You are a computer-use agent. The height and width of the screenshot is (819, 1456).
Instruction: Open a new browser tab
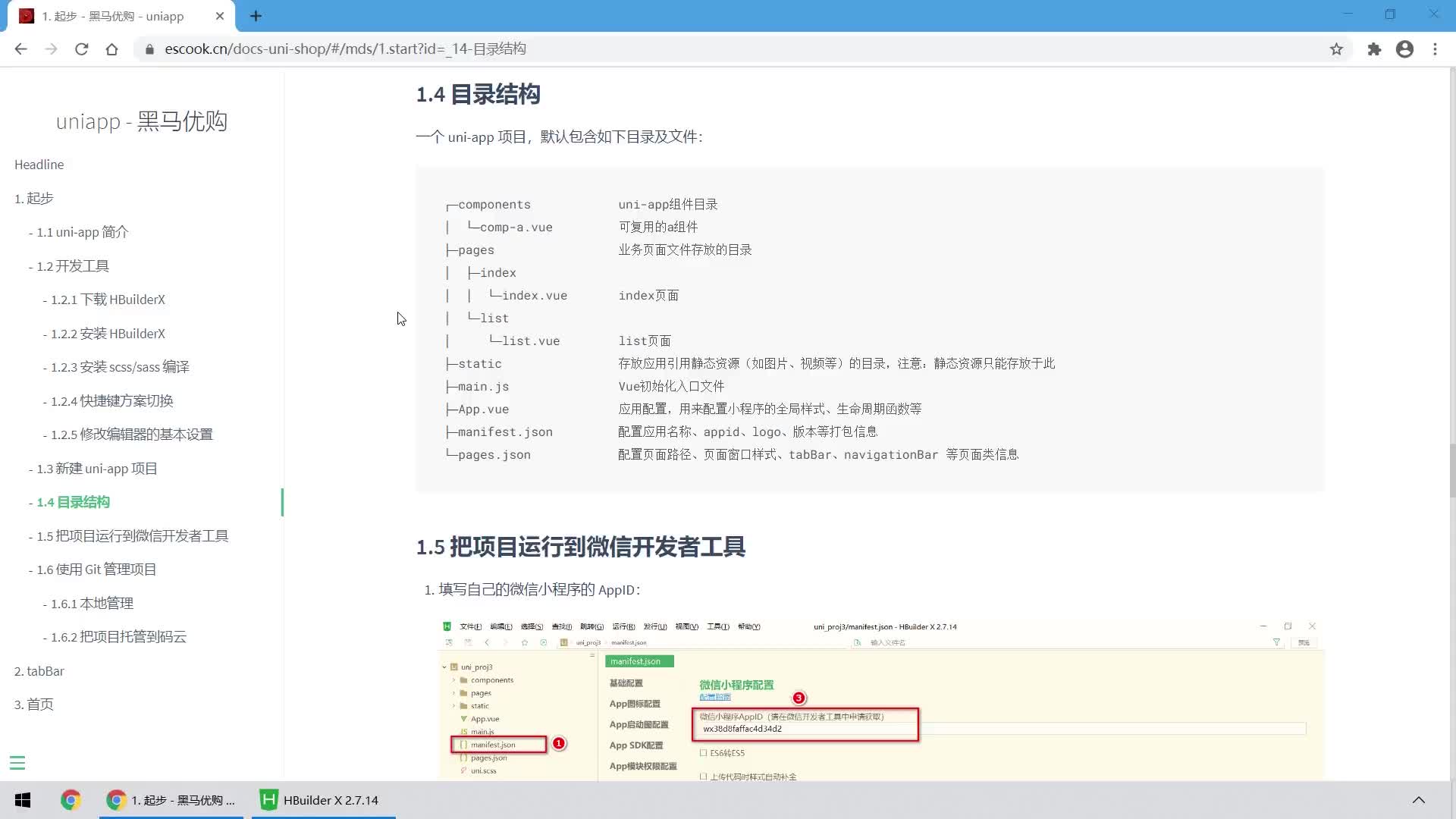(x=256, y=16)
